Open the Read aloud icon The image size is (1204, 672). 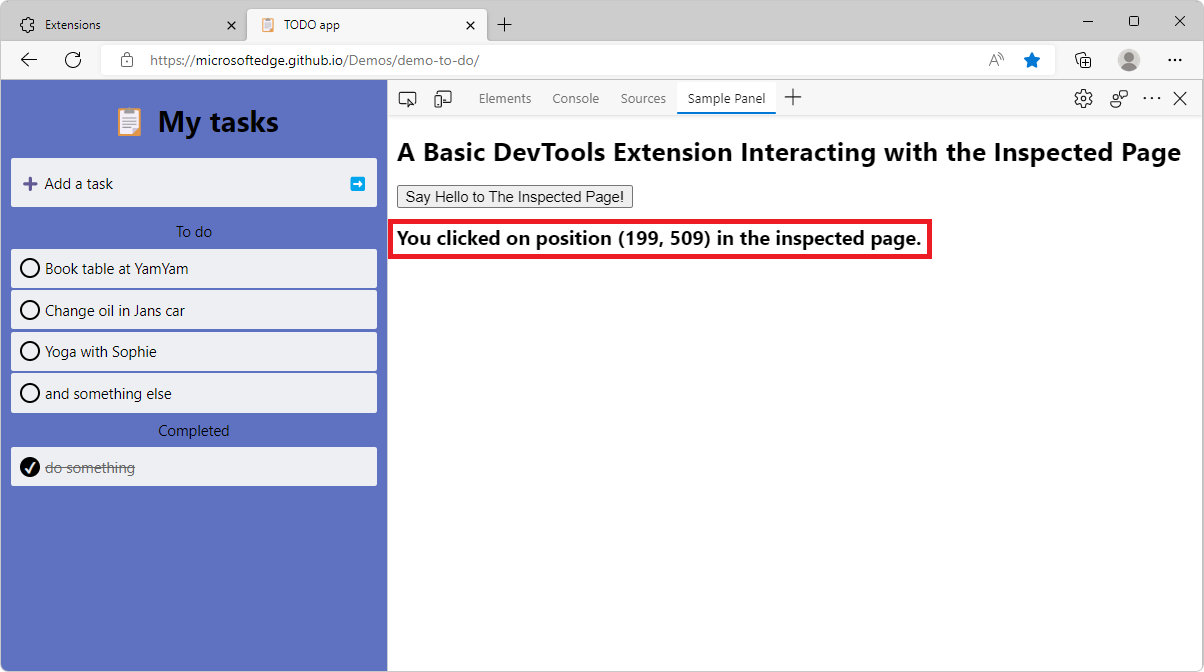[x=996, y=60]
